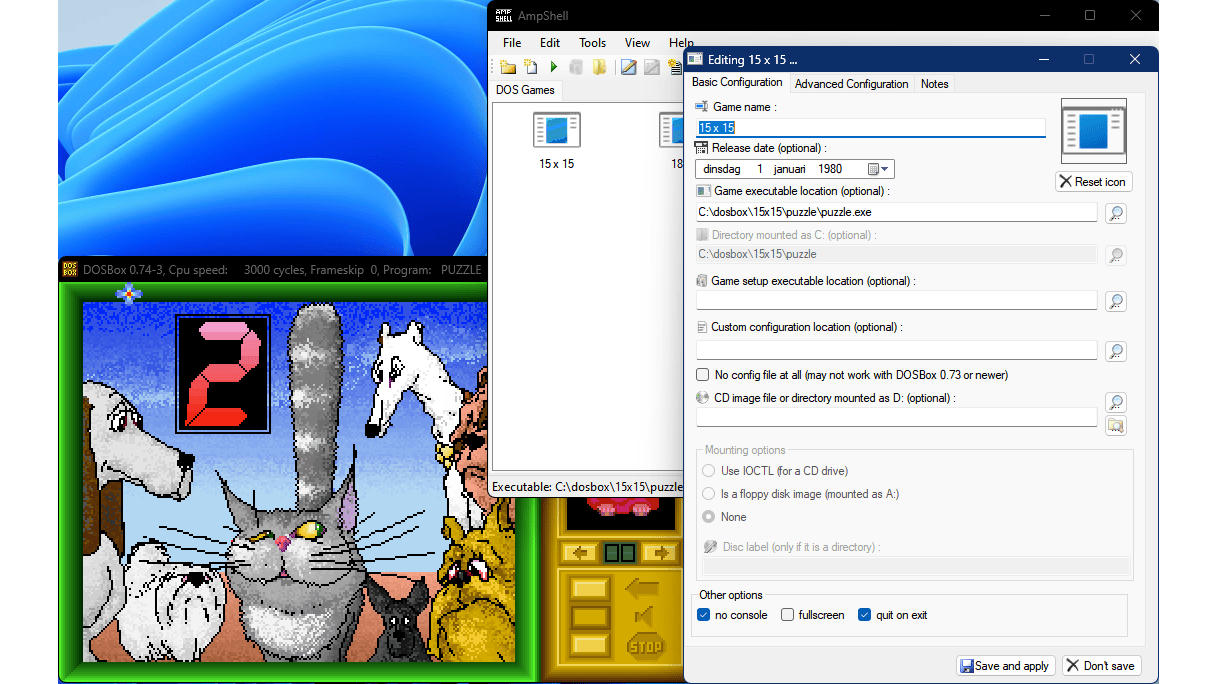The image size is (1216, 684).
Task: Toggle the no console checkbox
Action: (703, 615)
